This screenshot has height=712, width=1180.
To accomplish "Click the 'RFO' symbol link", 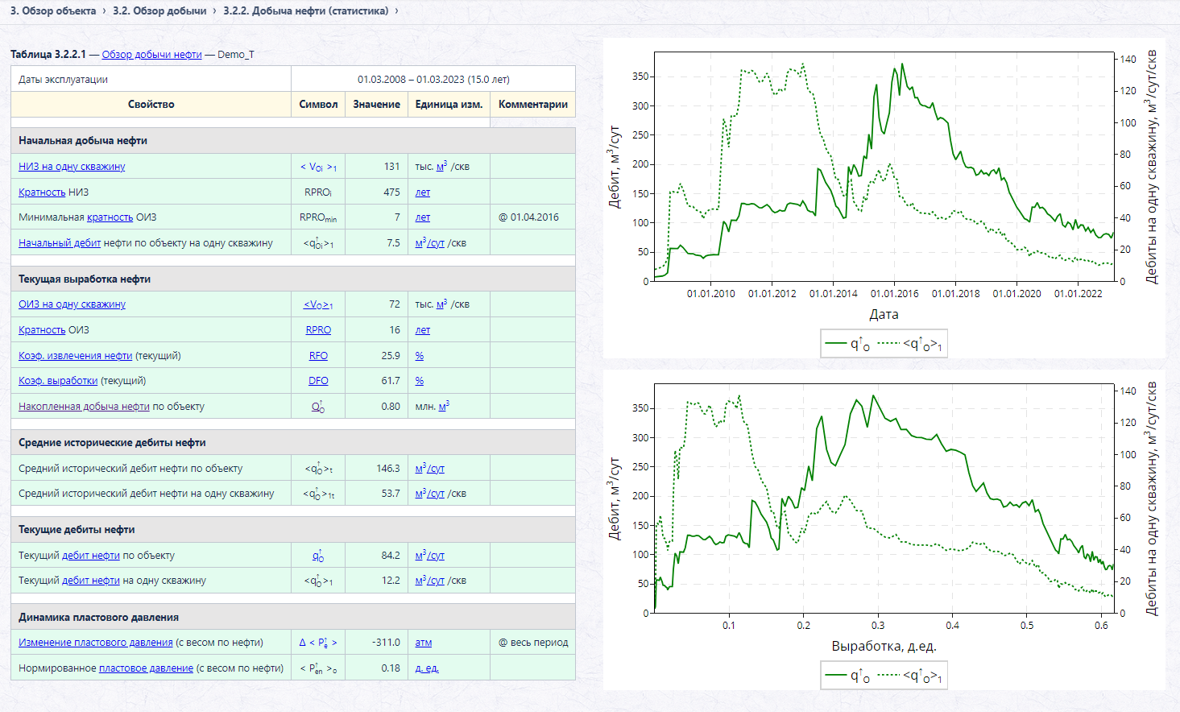I will tap(318, 355).
